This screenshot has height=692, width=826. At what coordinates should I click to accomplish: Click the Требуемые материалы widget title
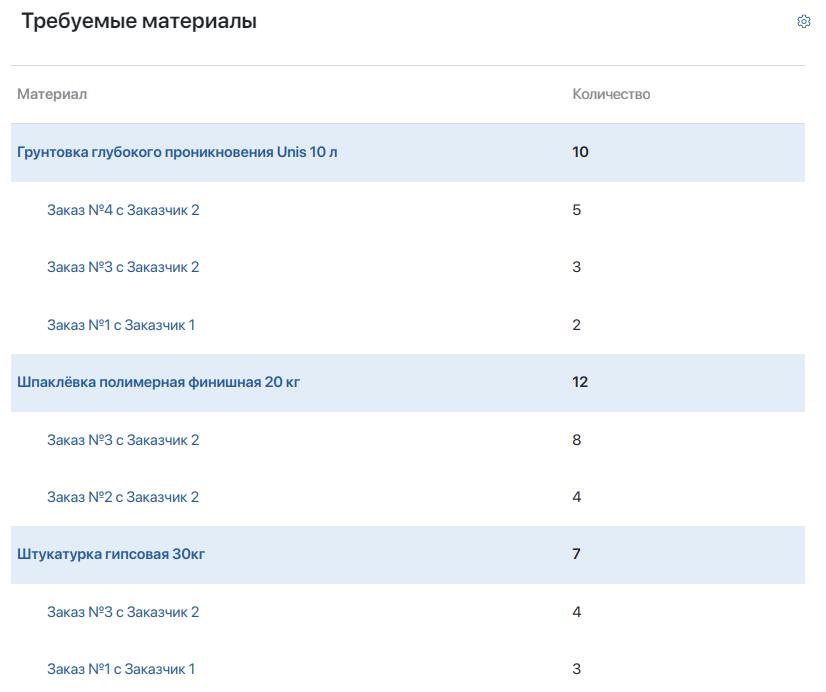click(139, 21)
